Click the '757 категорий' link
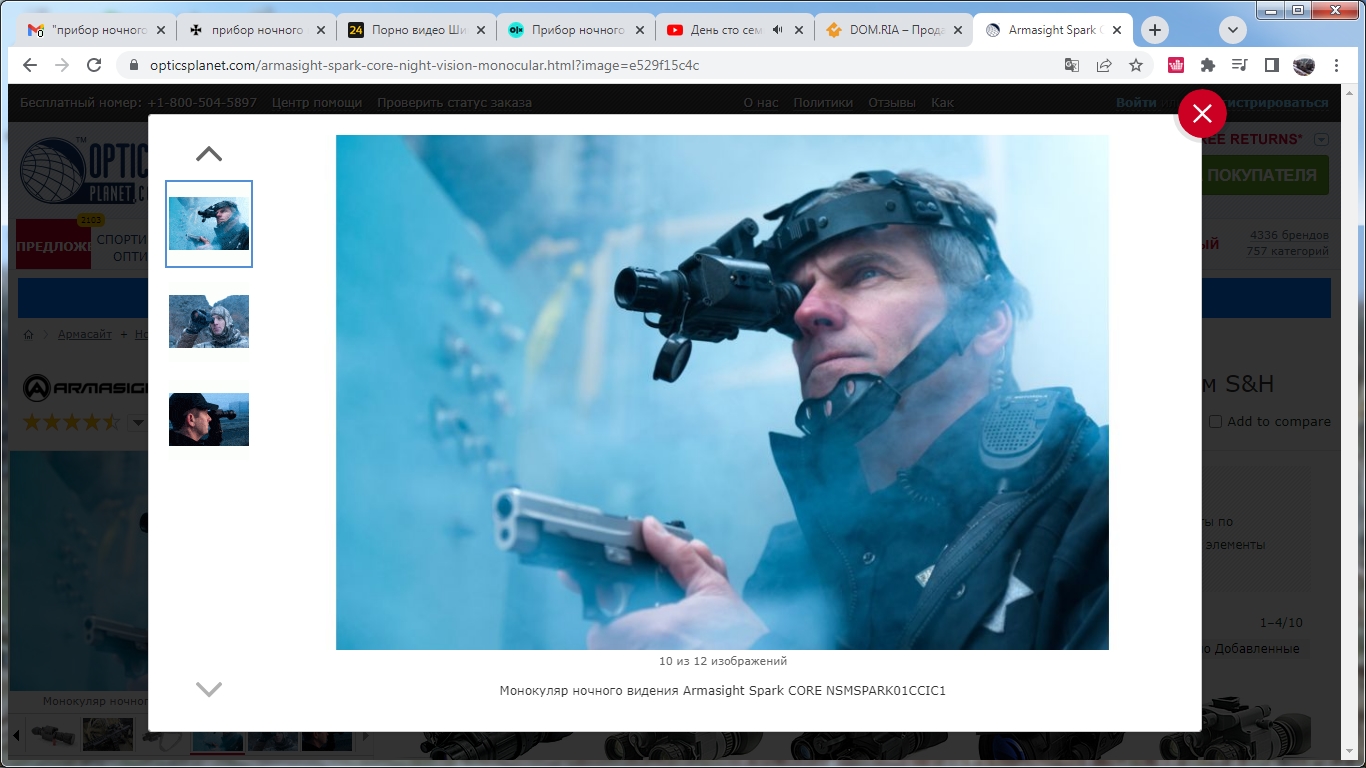 click(1288, 251)
